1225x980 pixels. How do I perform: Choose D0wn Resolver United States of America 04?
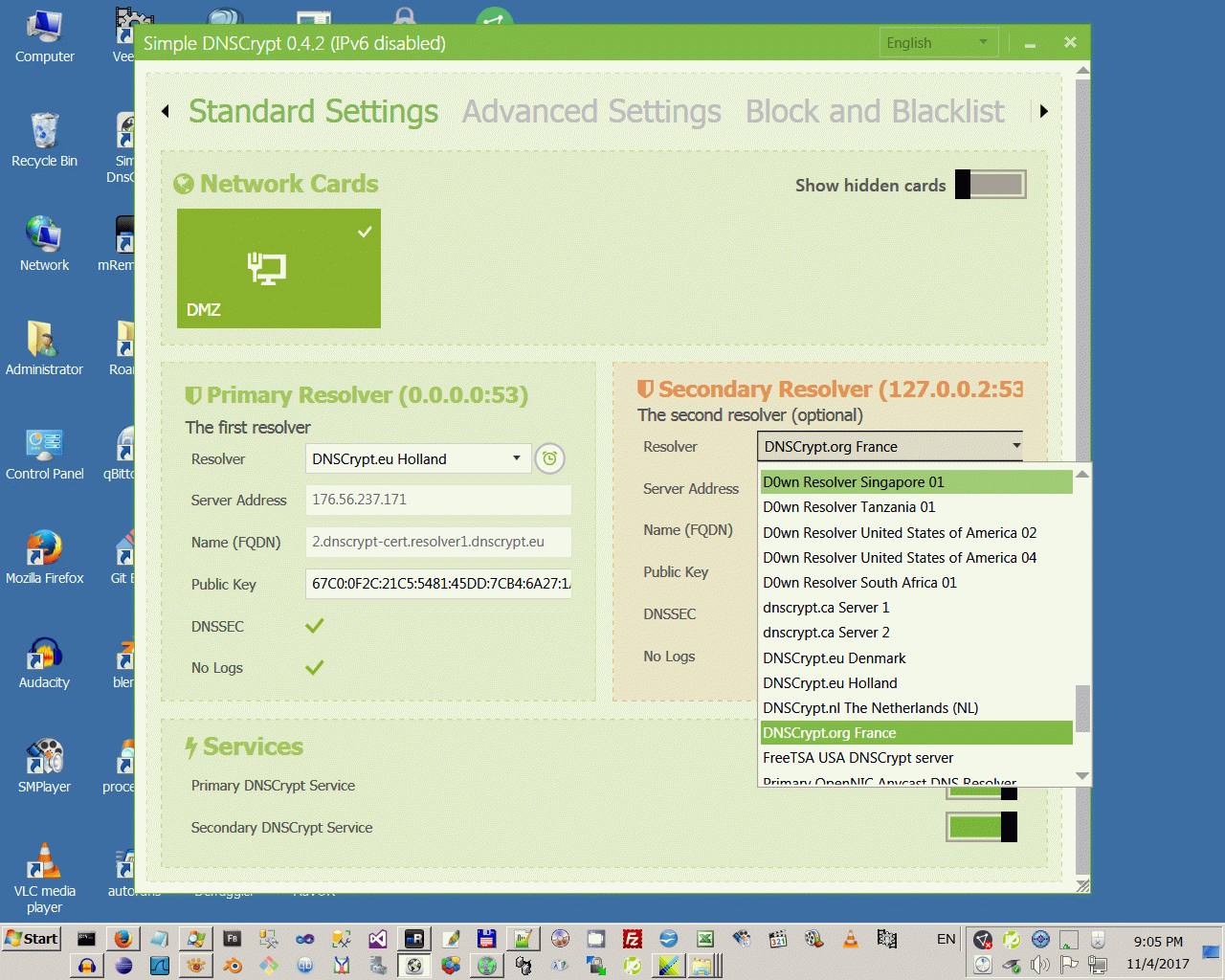click(916, 558)
